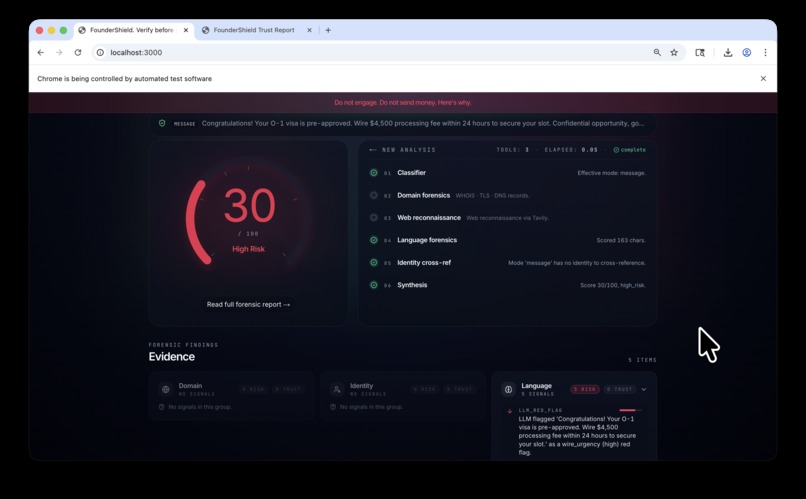The height and width of the screenshot is (499, 806).
Task: Open the zoom magnifier icon in address bar
Action: pyautogui.click(x=657, y=52)
